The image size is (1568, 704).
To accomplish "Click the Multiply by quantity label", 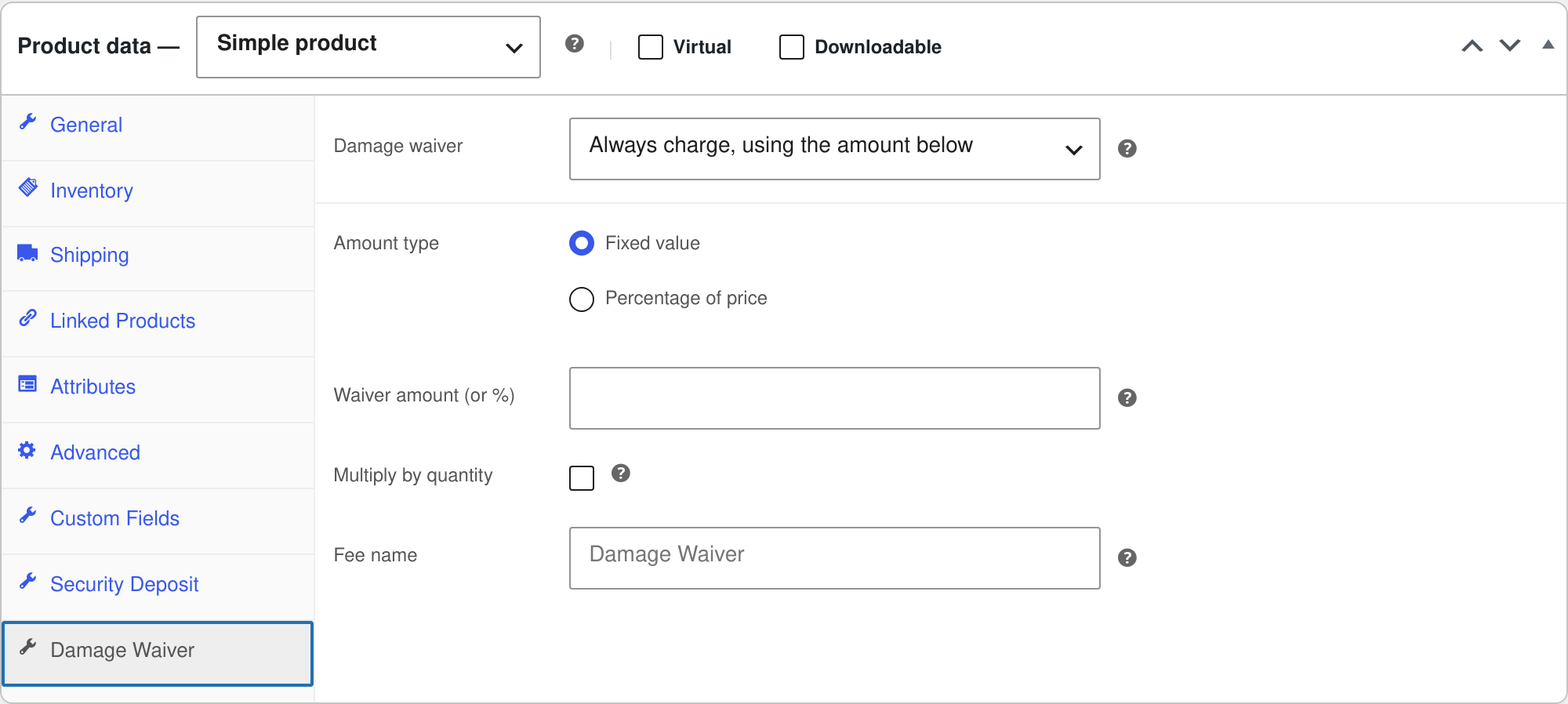I will pos(413,475).
